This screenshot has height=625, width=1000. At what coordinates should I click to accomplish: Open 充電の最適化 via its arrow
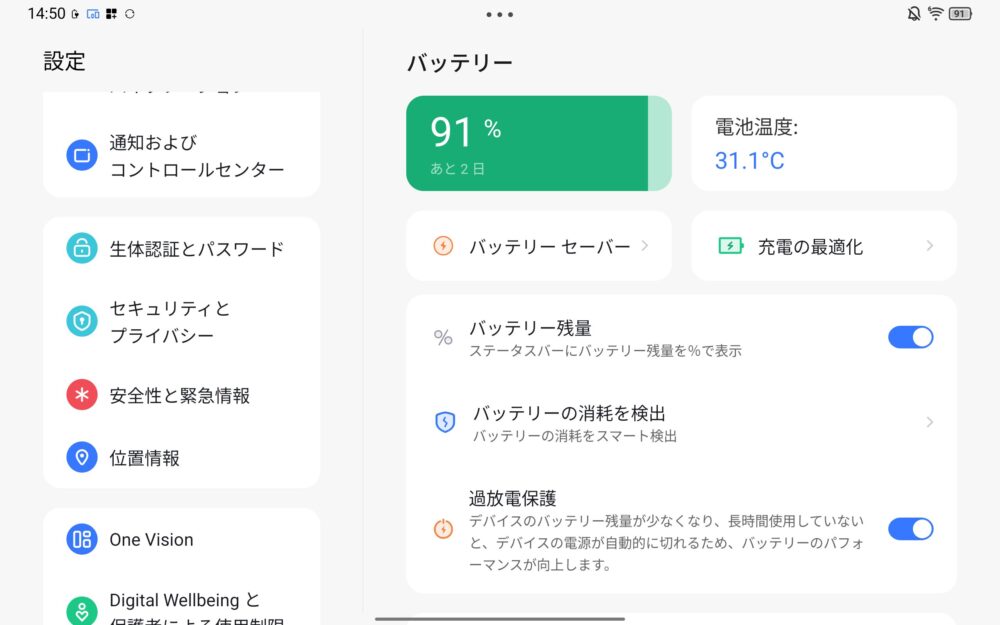coord(930,246)
